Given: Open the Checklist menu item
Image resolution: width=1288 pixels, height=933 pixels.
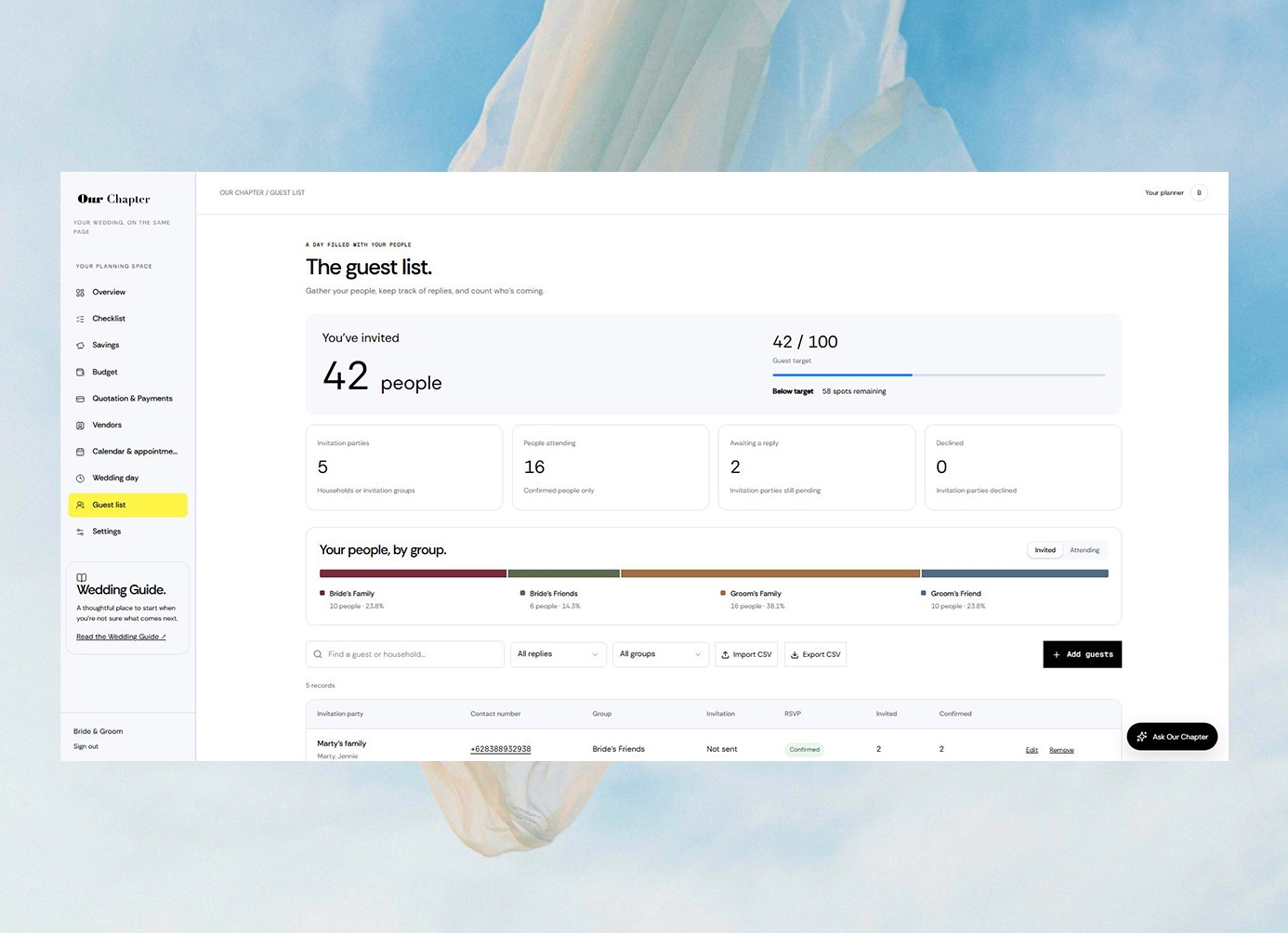Looking at the screenshot, I should pos(127,319).
